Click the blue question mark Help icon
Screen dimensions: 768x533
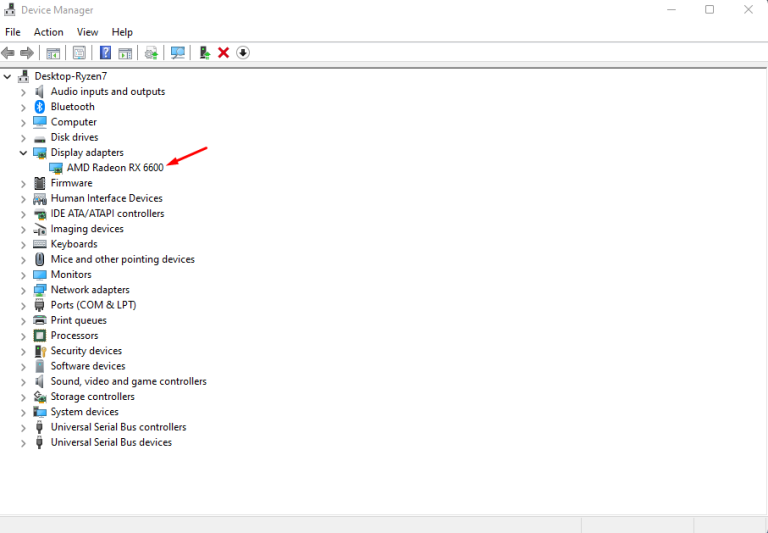pyautogui.click(x=105, y=53)
